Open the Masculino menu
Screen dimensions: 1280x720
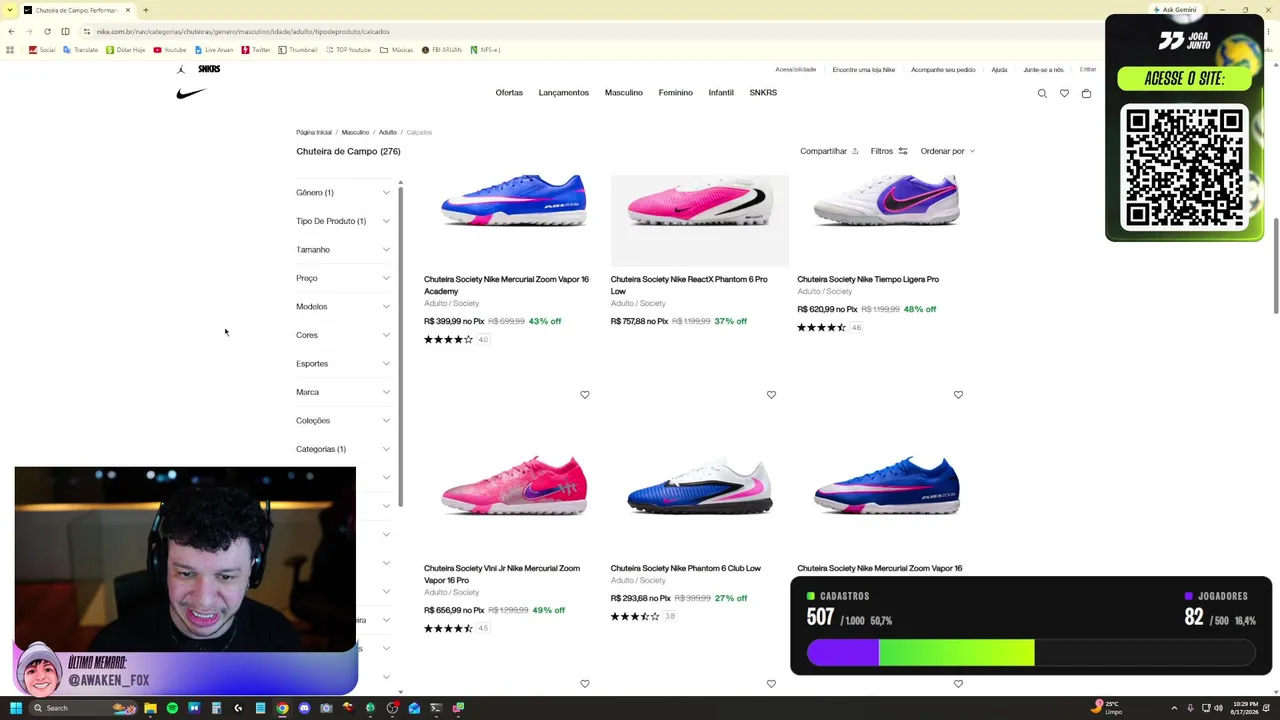pyautogui.click(x=623, y=93)
